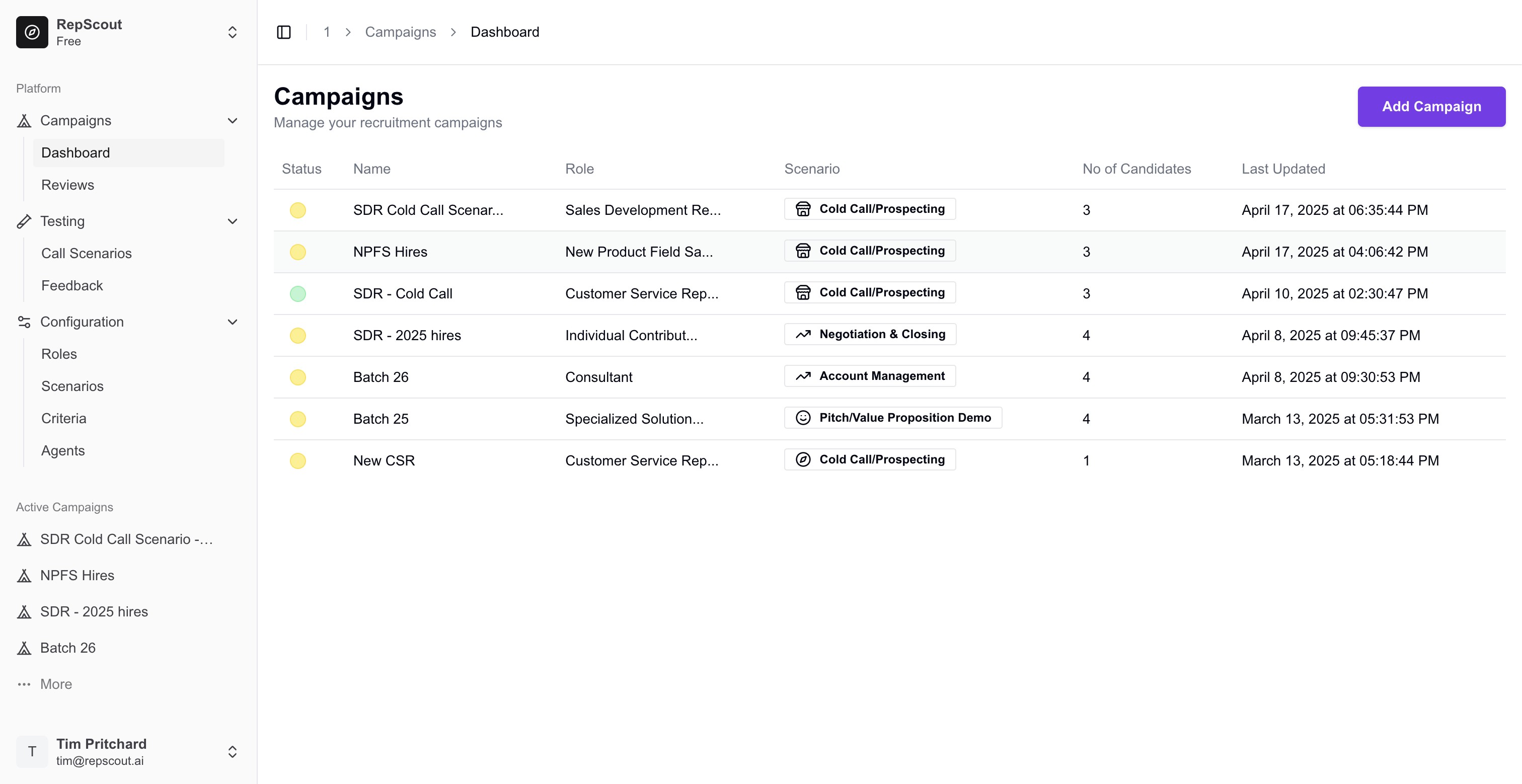This screenshot has width=1522, height=784.
Task: Click the RepScout compass logo icon
Action: (32, 32)
